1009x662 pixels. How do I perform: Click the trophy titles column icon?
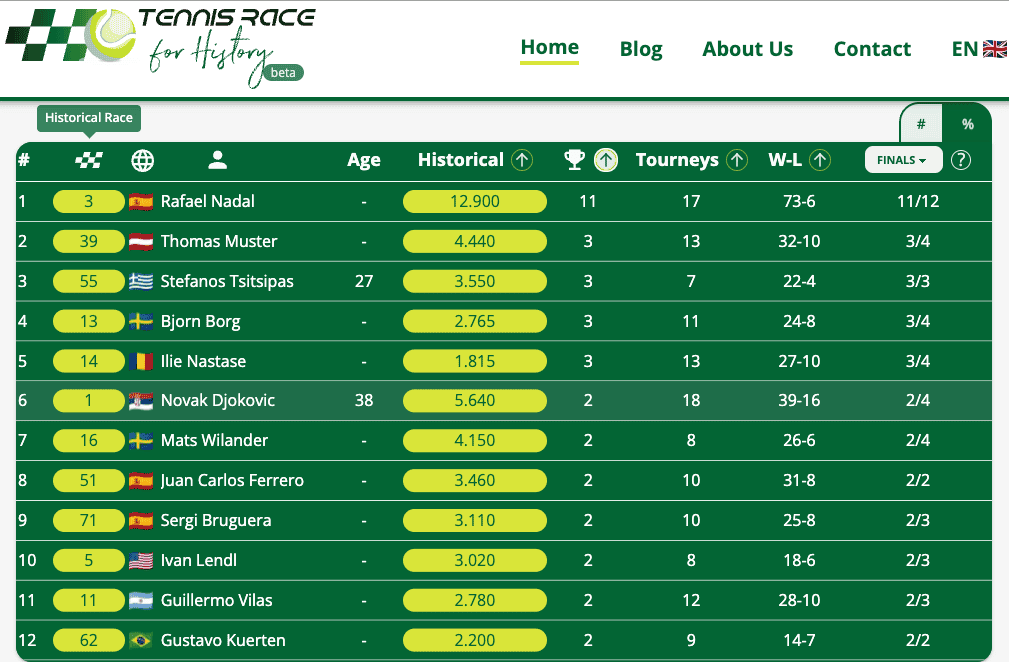[574, 160]
